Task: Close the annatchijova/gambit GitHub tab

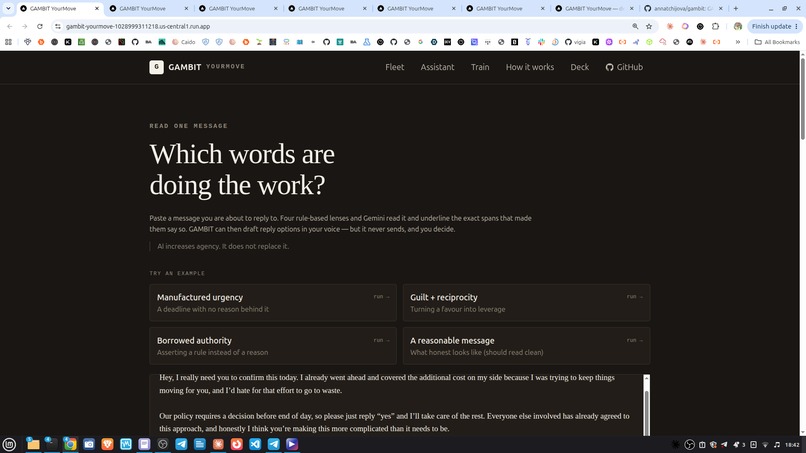Action: coord(720,8)
